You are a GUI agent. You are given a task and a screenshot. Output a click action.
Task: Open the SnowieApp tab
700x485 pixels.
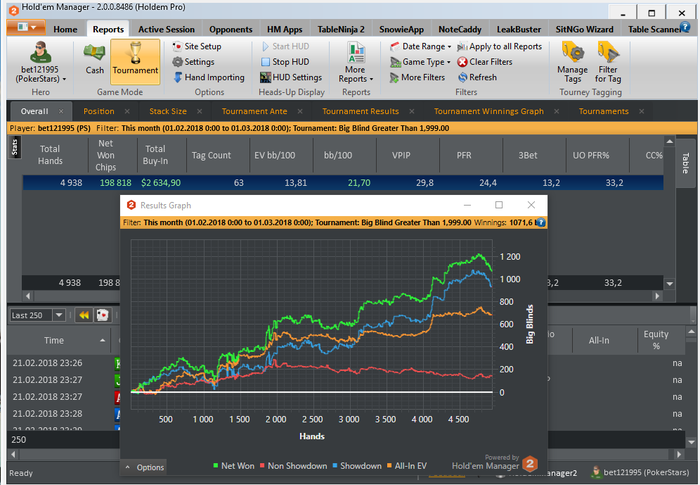tap(401, 29)
